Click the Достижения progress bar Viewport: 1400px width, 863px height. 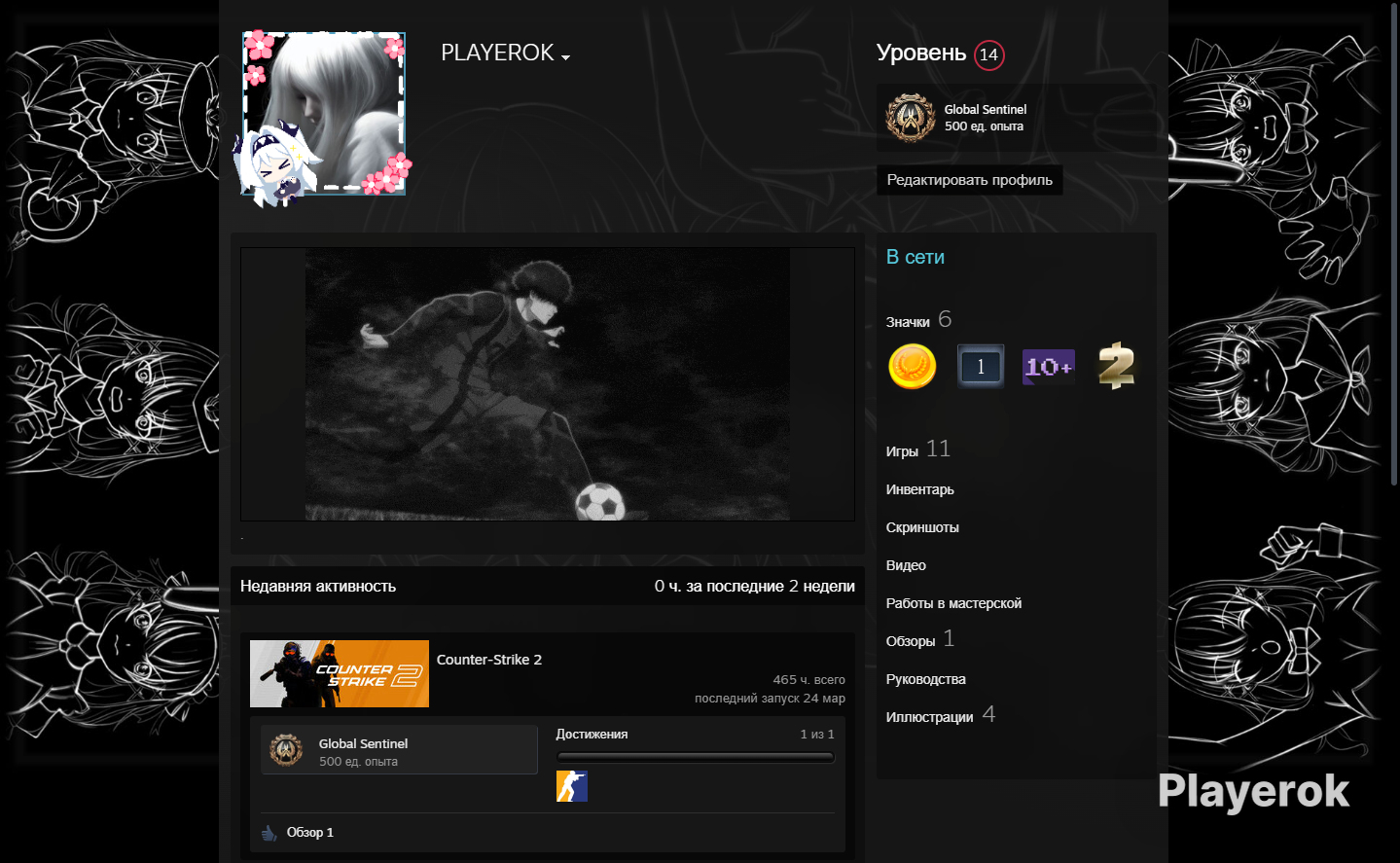click(x=695, y=757)
